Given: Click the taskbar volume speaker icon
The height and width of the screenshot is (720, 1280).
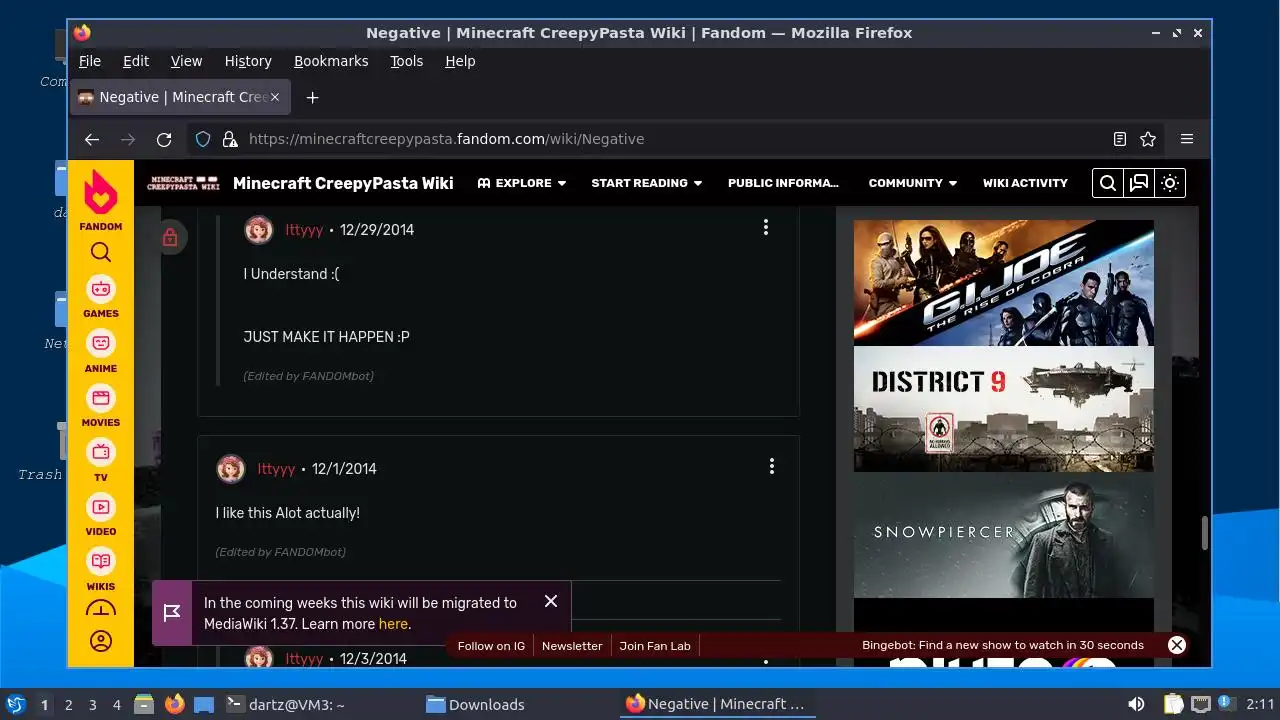Looking at the screenshot, I should pyautogui.click(x=1137, y=705).
